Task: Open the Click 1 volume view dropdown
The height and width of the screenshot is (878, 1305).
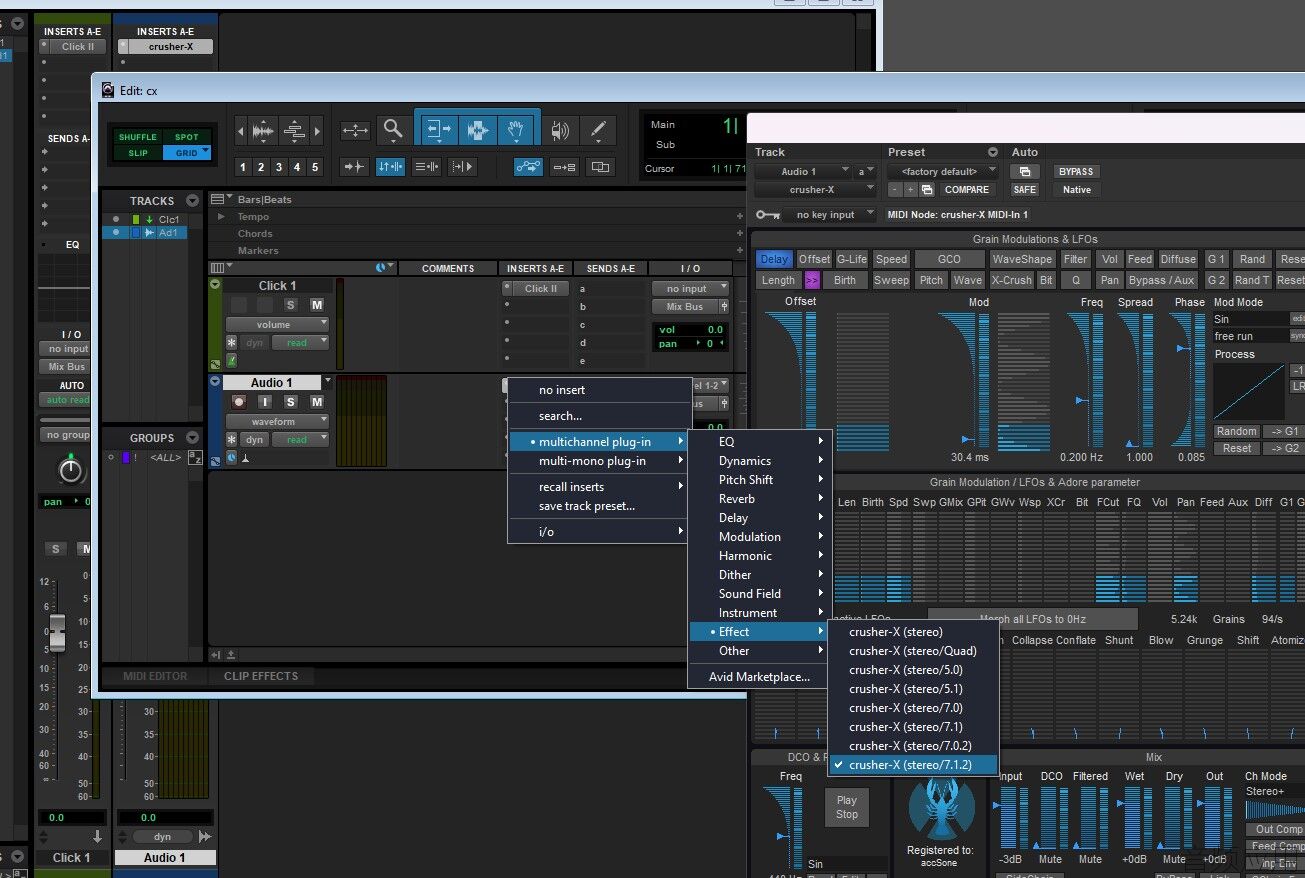Action: pyautogui.click(x=277, y=324)
